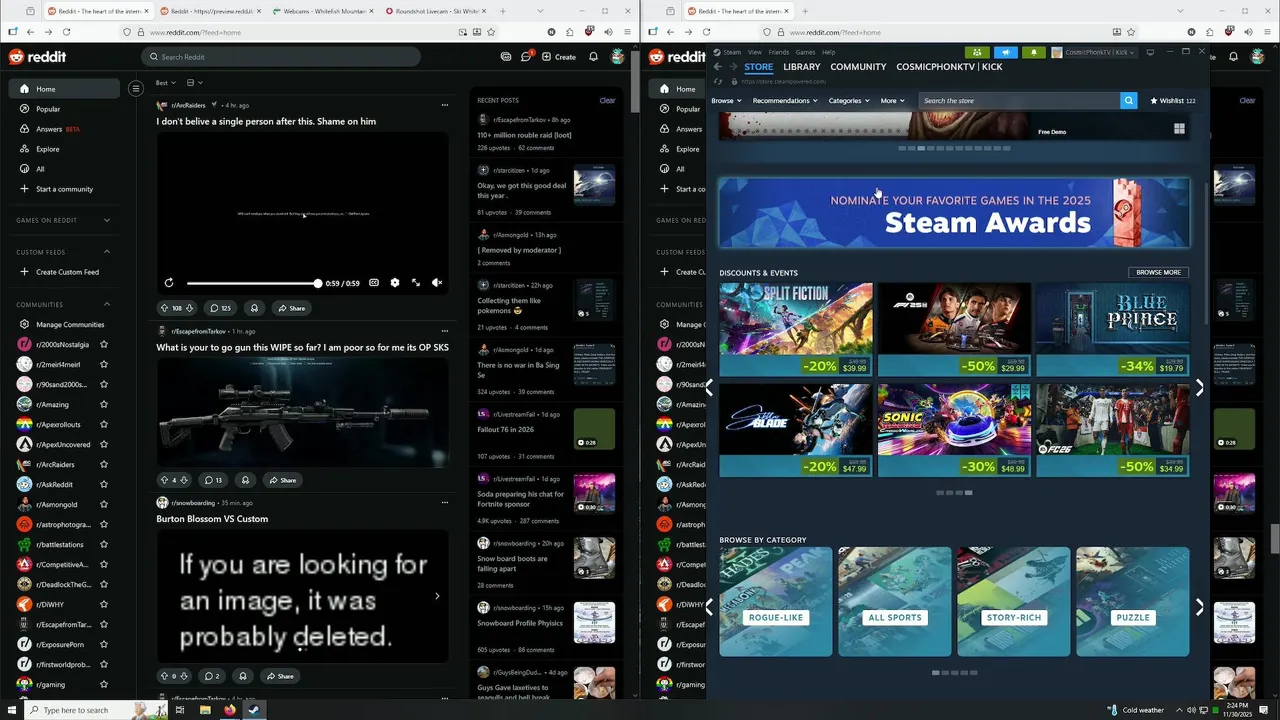Open Steam friends activity green icon
The height and width of the screenshot is (720, 1280).
coord(977,53)
